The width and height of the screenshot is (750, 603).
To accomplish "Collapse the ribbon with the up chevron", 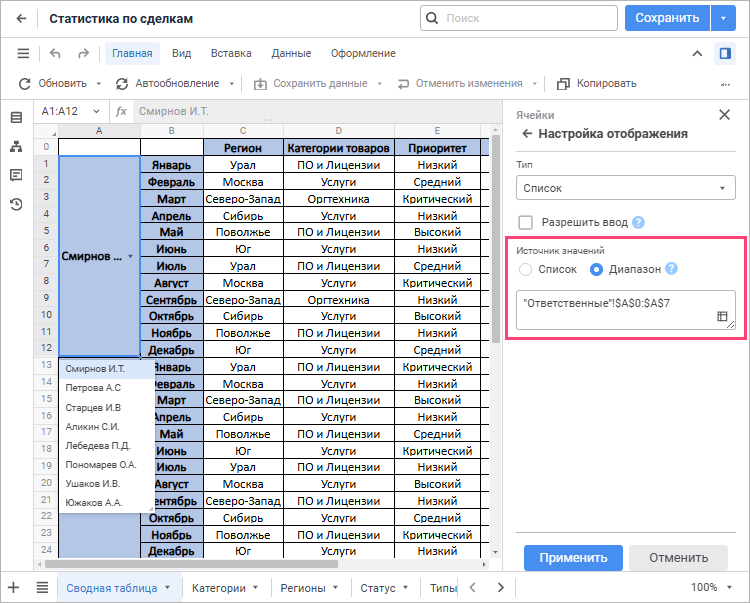I will (697, 54).
